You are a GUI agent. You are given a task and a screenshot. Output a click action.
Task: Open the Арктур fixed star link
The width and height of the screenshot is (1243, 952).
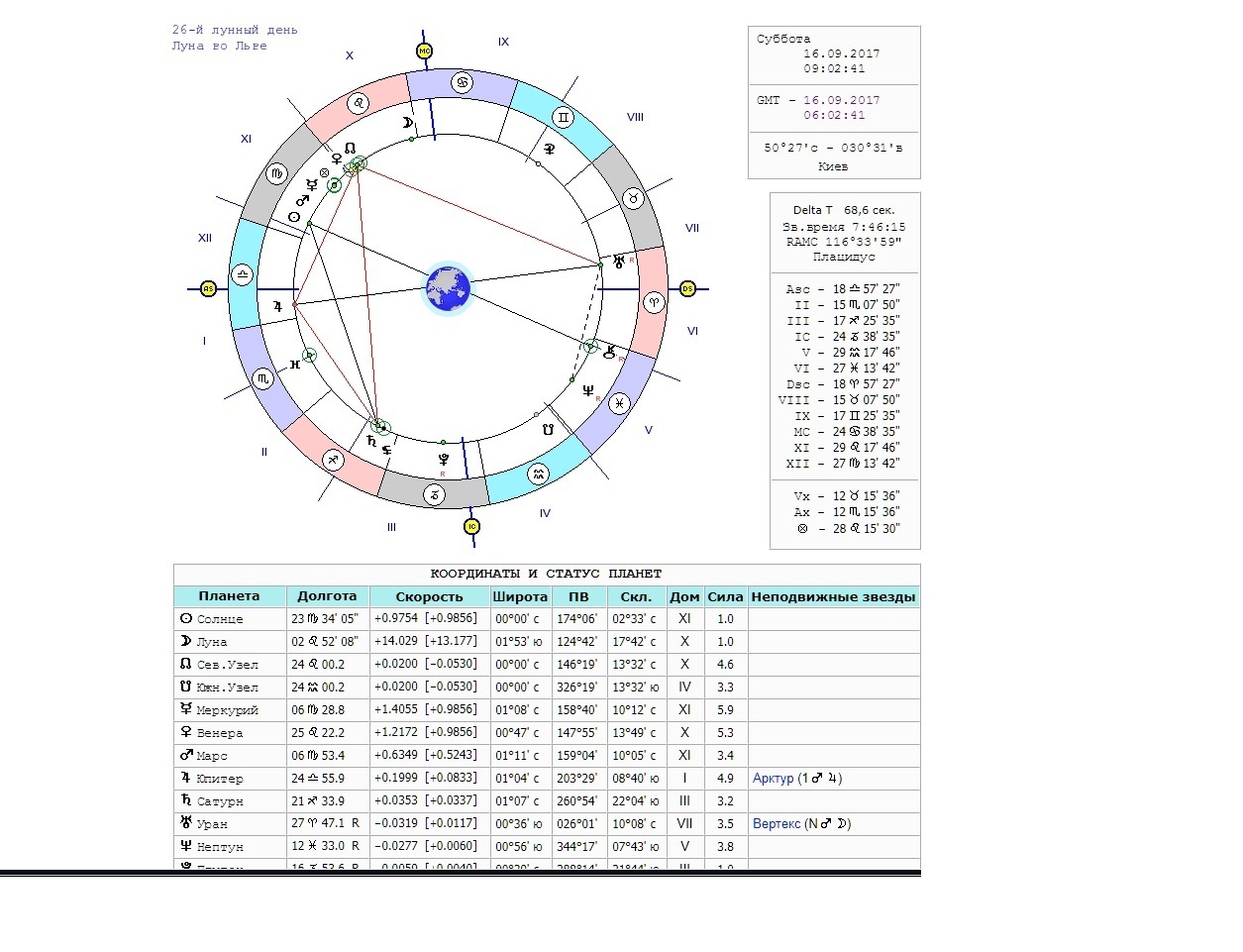click(x=774, y=779)
